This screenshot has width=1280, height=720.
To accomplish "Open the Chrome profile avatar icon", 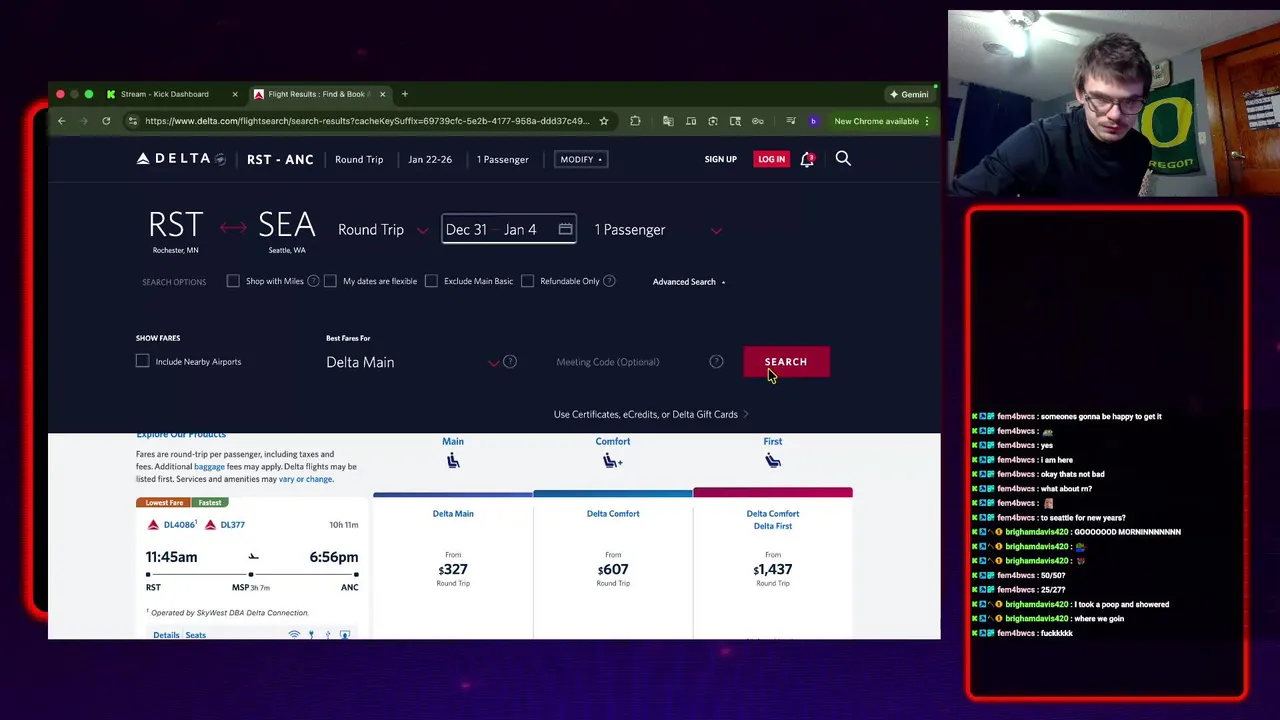I will coord(813,121).
